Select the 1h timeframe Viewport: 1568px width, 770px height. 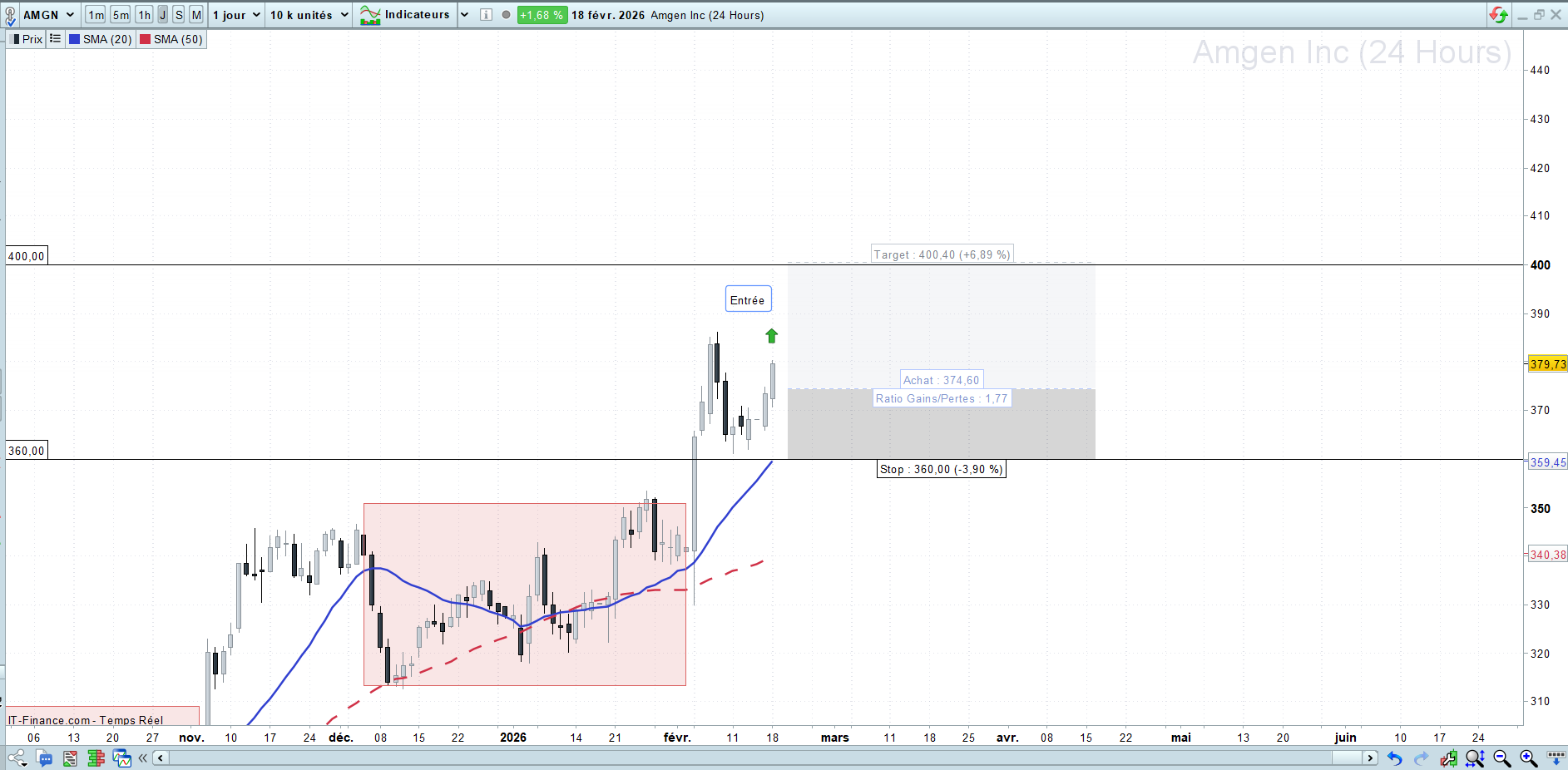[145, 15]
